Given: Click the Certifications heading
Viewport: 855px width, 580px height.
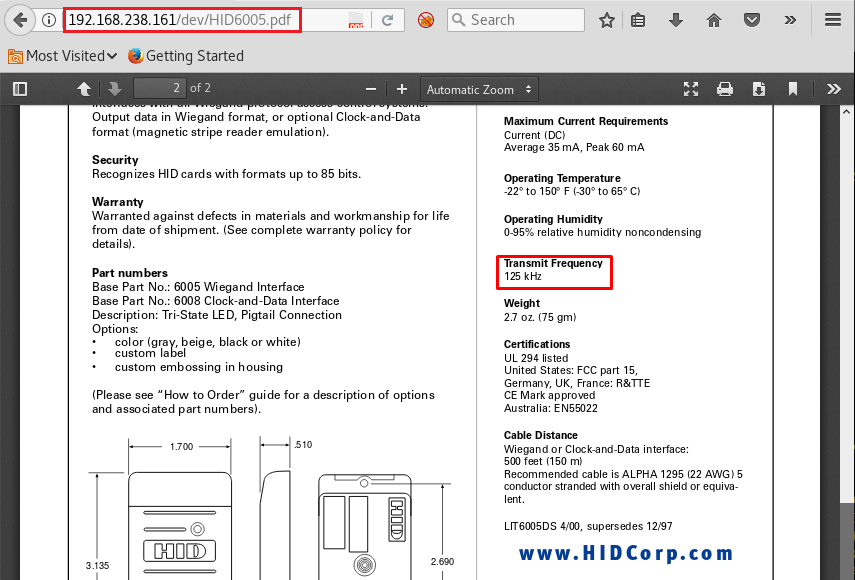Looking at the screenshot, I should point(537,344).
